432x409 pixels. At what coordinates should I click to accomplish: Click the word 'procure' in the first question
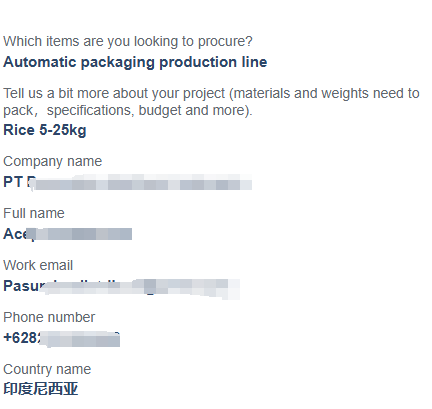(x=222, y=42)
